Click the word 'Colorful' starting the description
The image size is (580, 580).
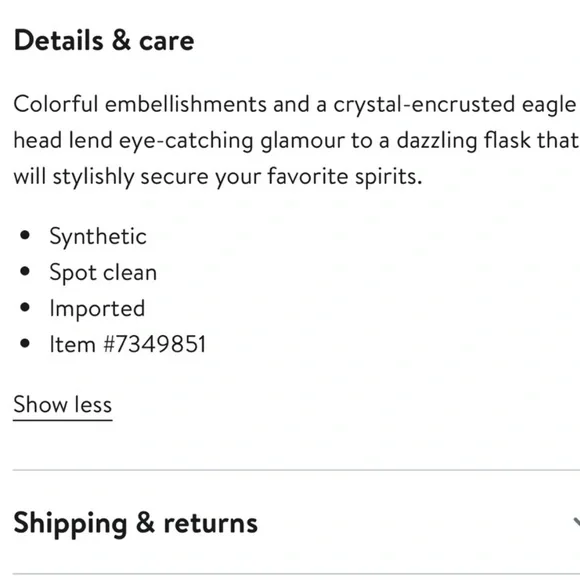[56, 104]
